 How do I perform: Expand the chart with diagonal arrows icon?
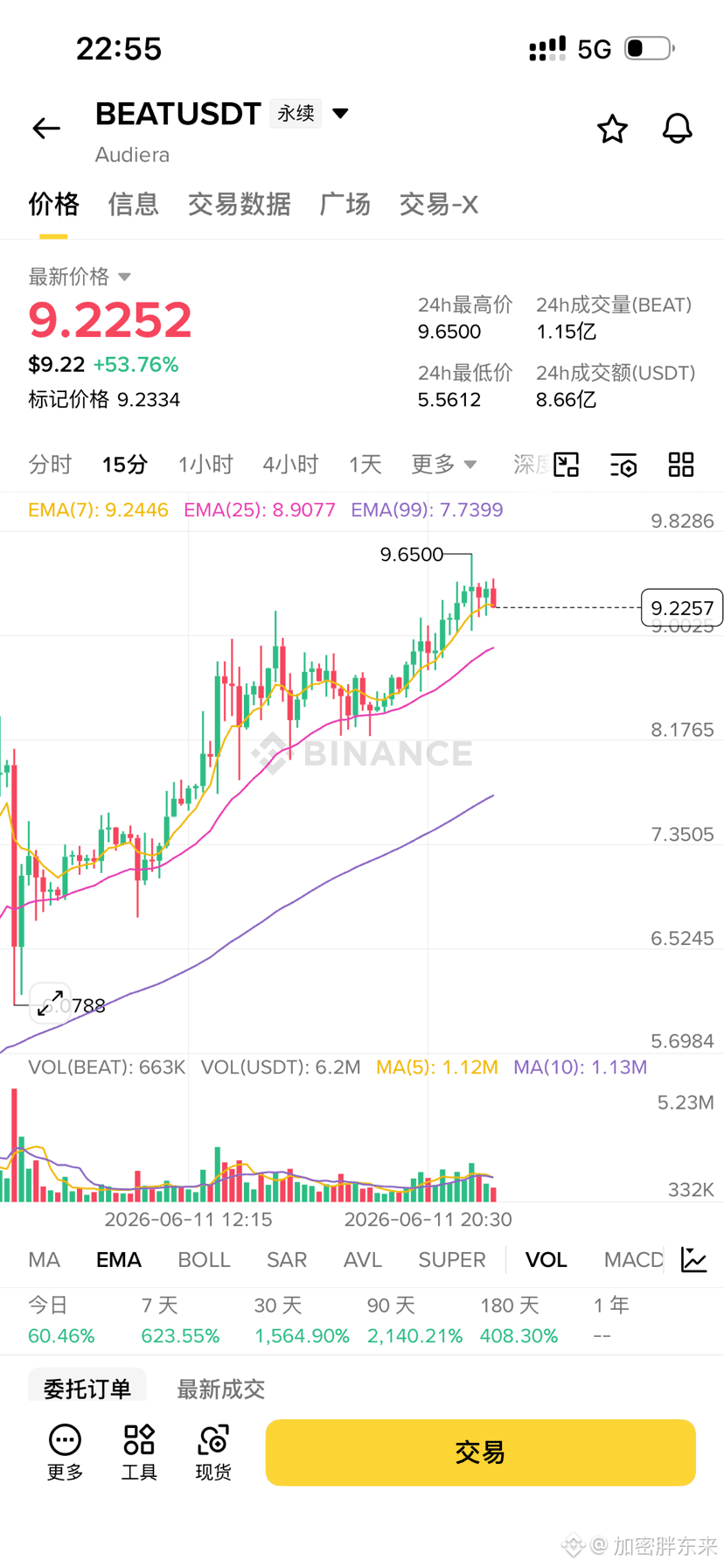[50, 1003]
